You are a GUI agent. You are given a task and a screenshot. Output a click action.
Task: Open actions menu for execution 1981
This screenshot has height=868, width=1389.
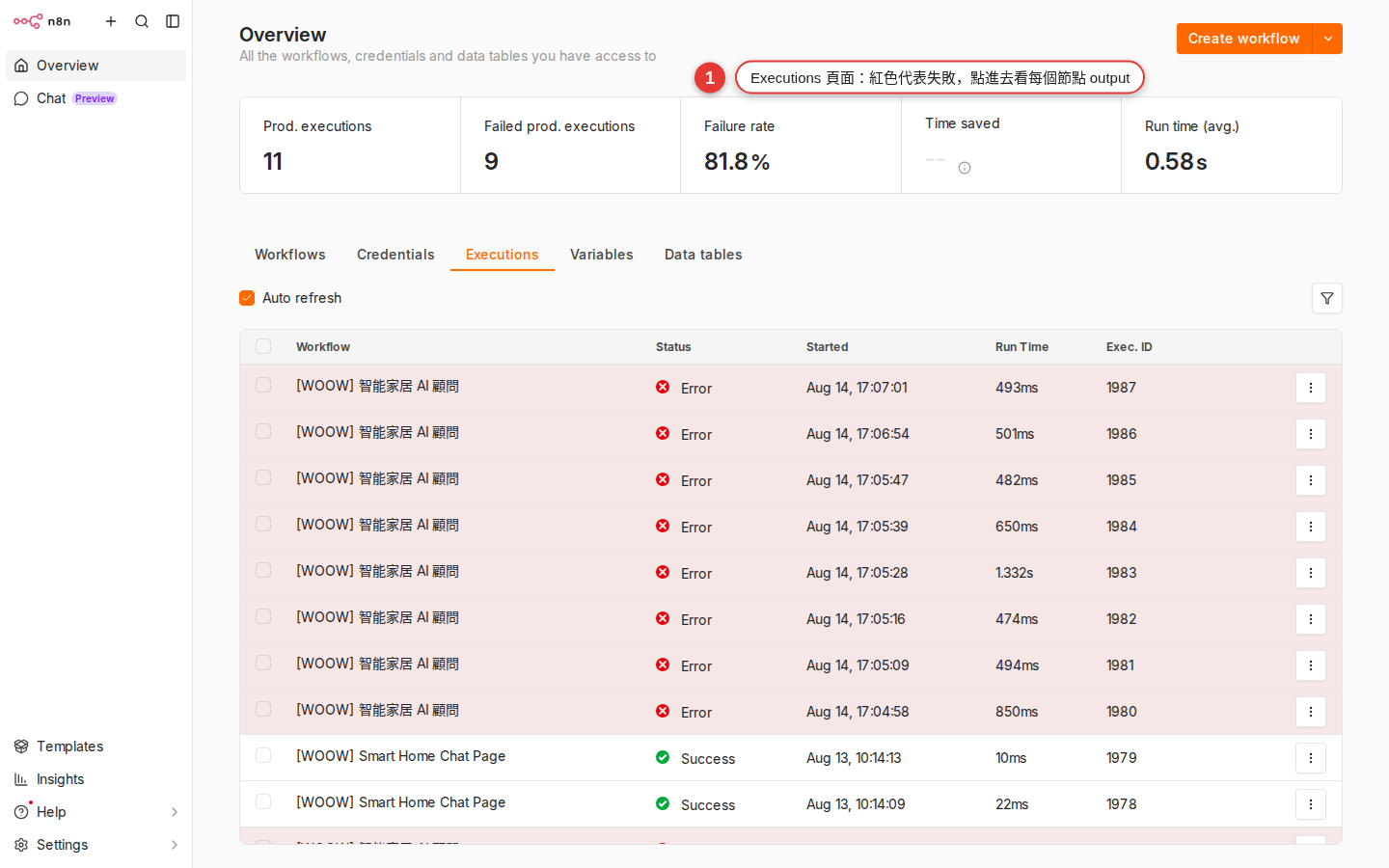(x=1311, y=665)
